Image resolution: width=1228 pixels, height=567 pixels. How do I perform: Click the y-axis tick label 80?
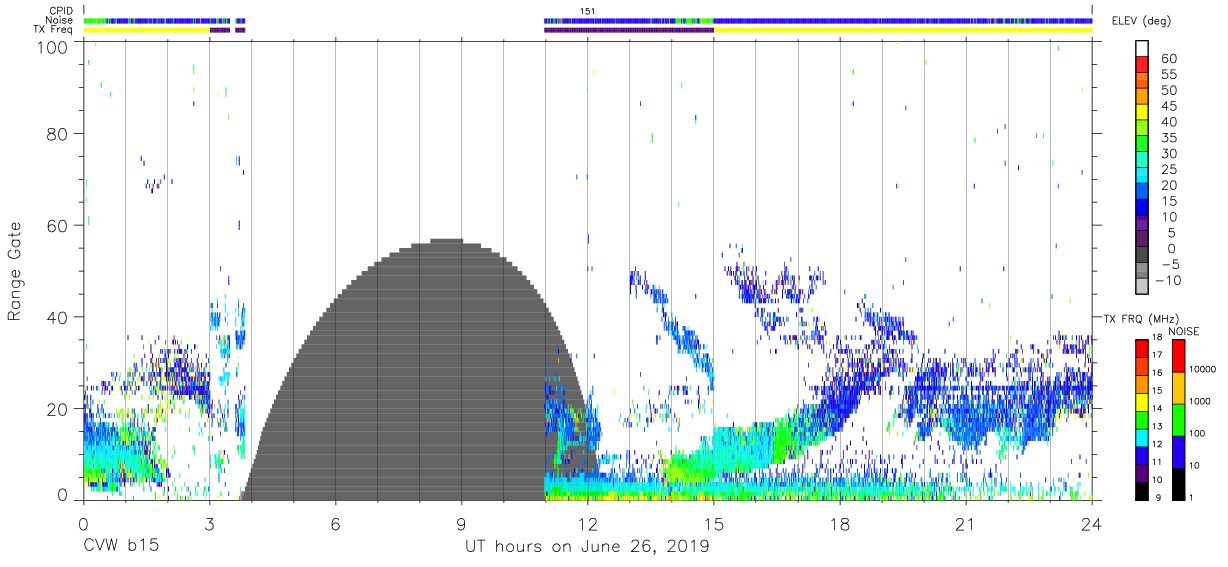pyautogui.click(x=57, y=134)
